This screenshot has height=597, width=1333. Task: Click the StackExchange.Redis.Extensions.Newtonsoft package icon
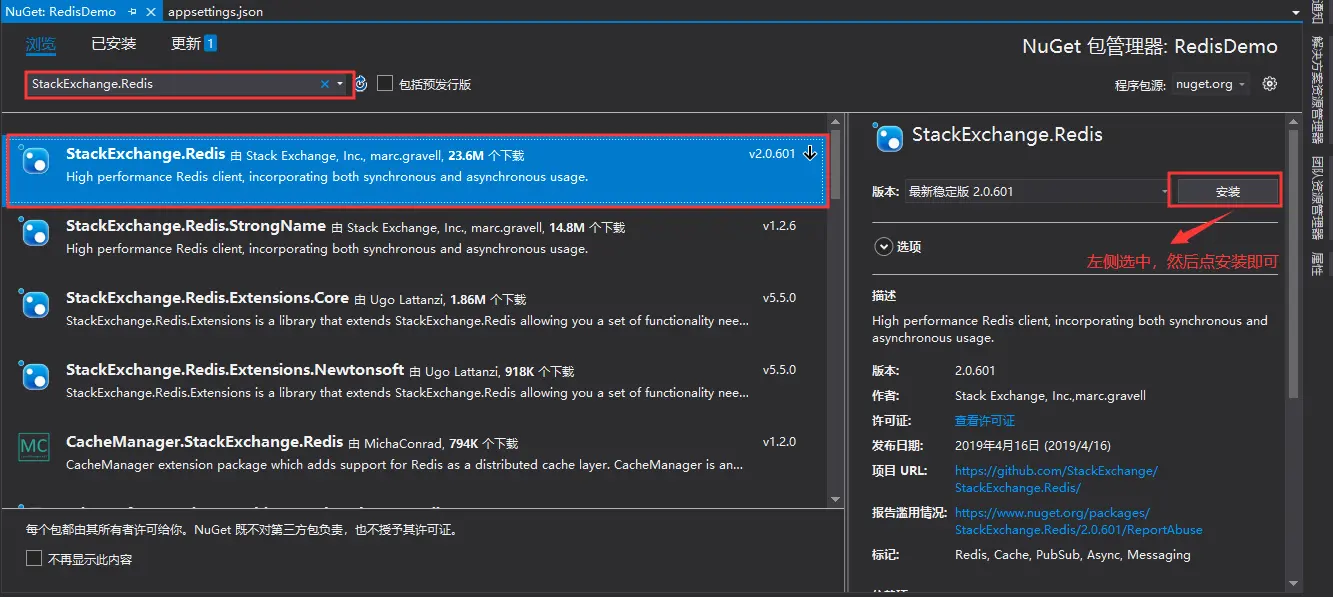pos(35,376)
